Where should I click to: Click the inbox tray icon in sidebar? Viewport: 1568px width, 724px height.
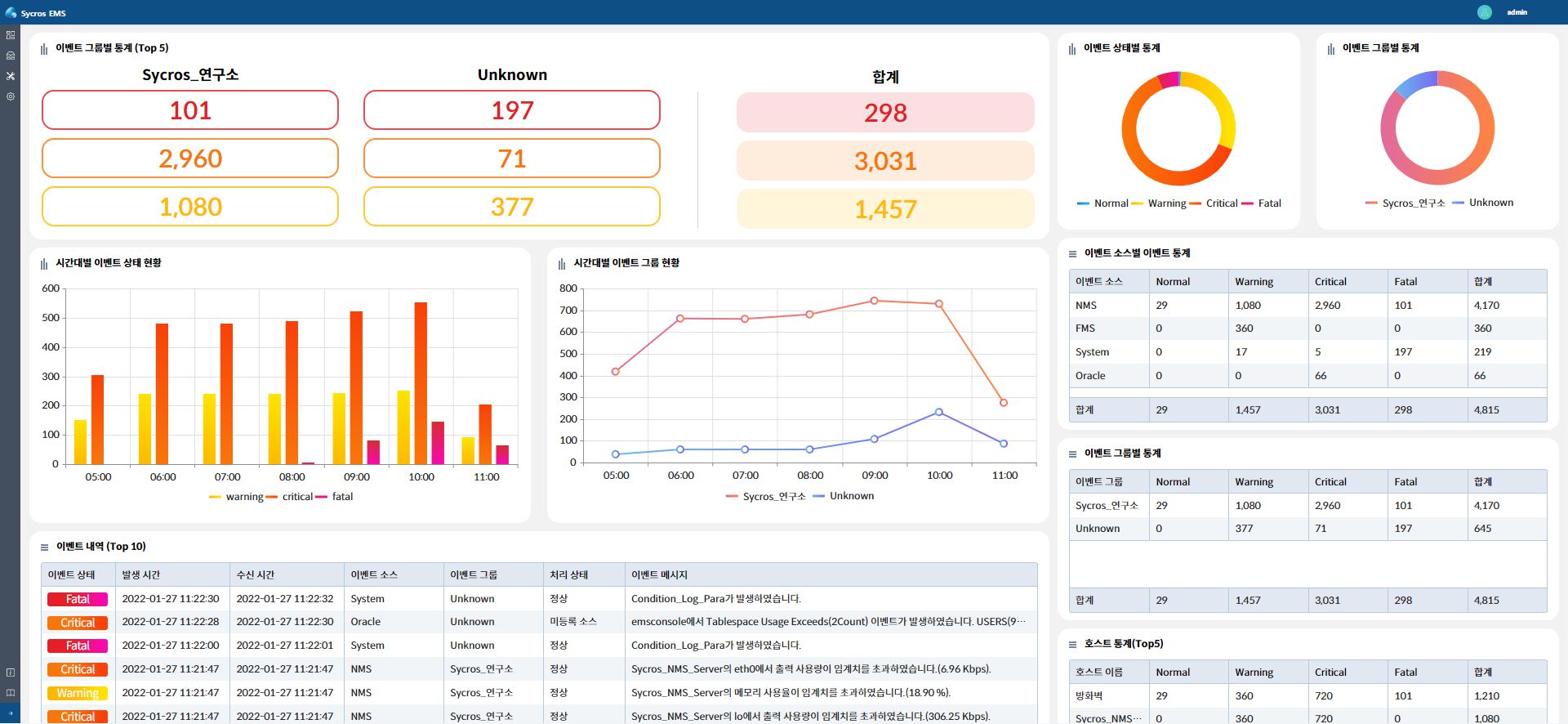click(x=11, y=56)
